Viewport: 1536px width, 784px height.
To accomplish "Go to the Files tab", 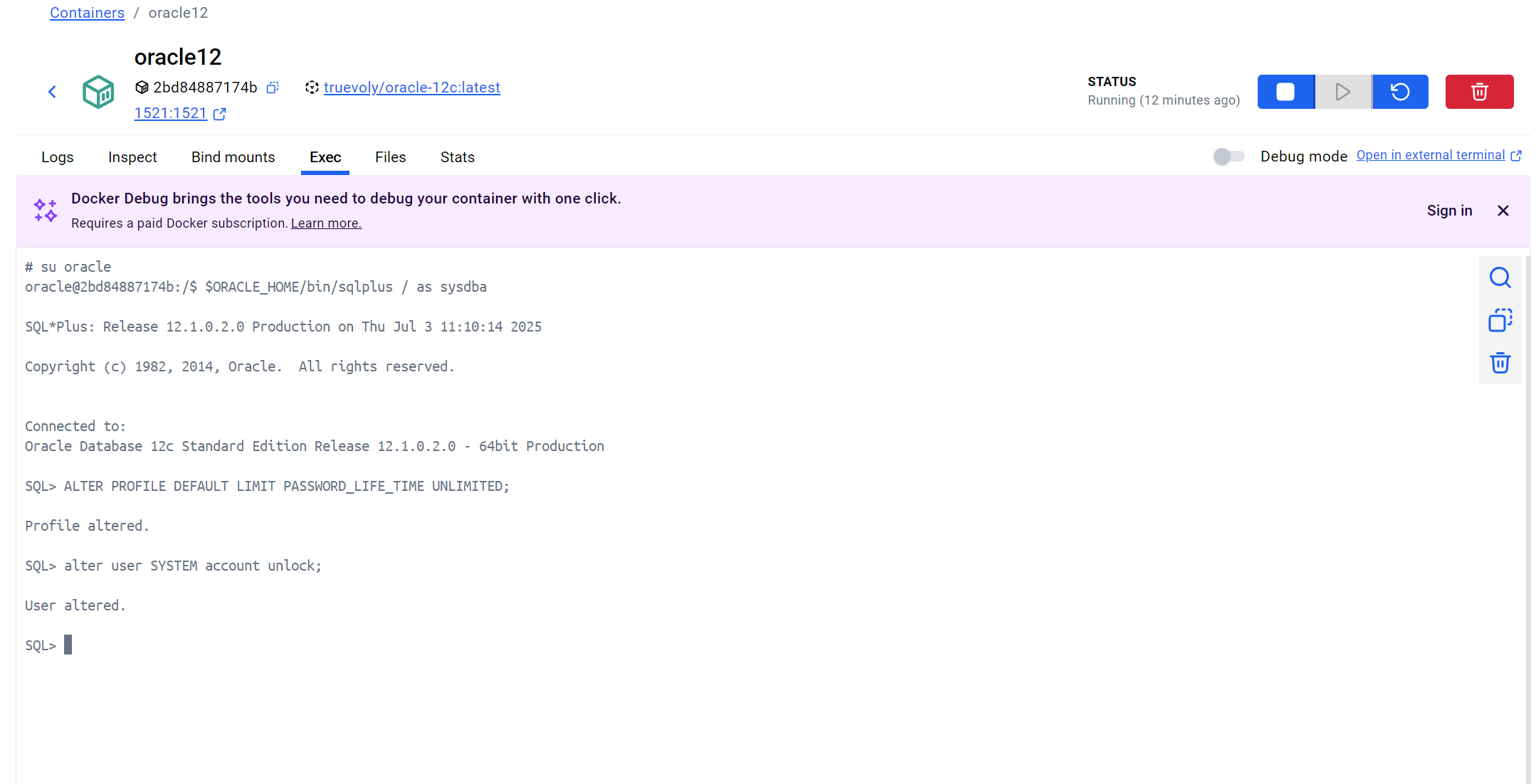I will coord(390,157).
